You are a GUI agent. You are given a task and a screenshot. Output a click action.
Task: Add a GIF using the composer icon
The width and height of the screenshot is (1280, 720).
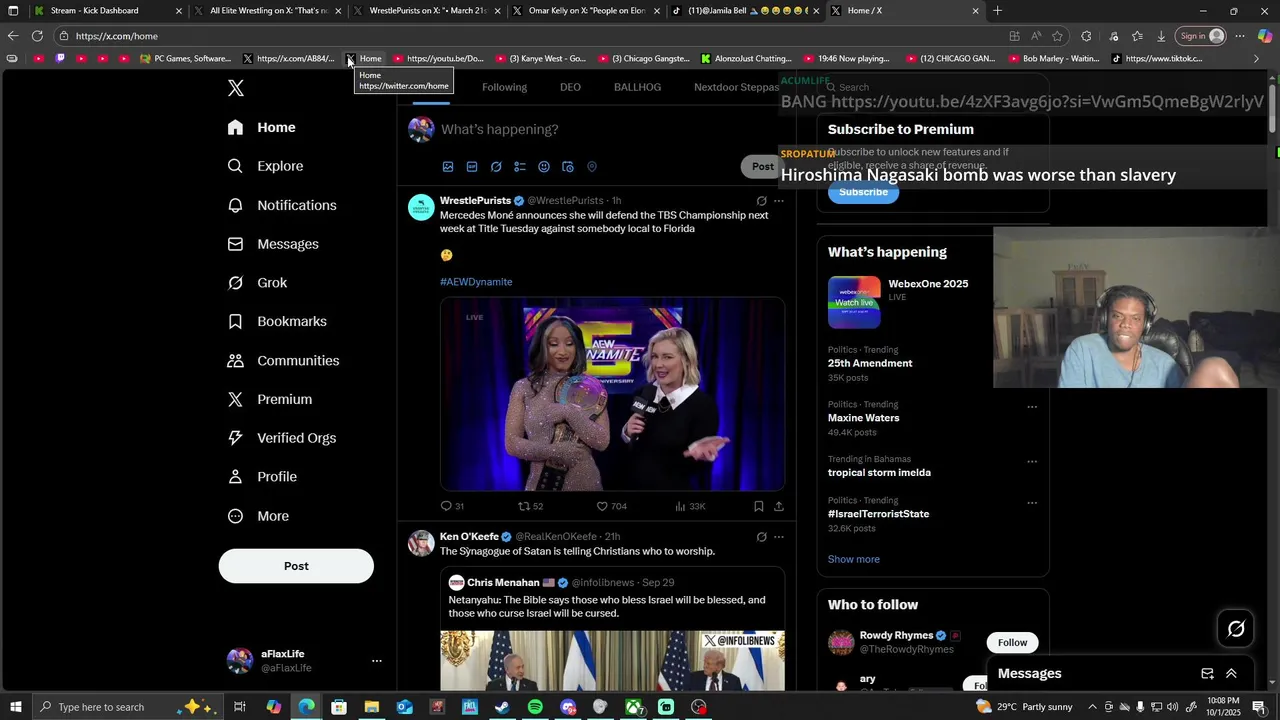click(472, 167)
